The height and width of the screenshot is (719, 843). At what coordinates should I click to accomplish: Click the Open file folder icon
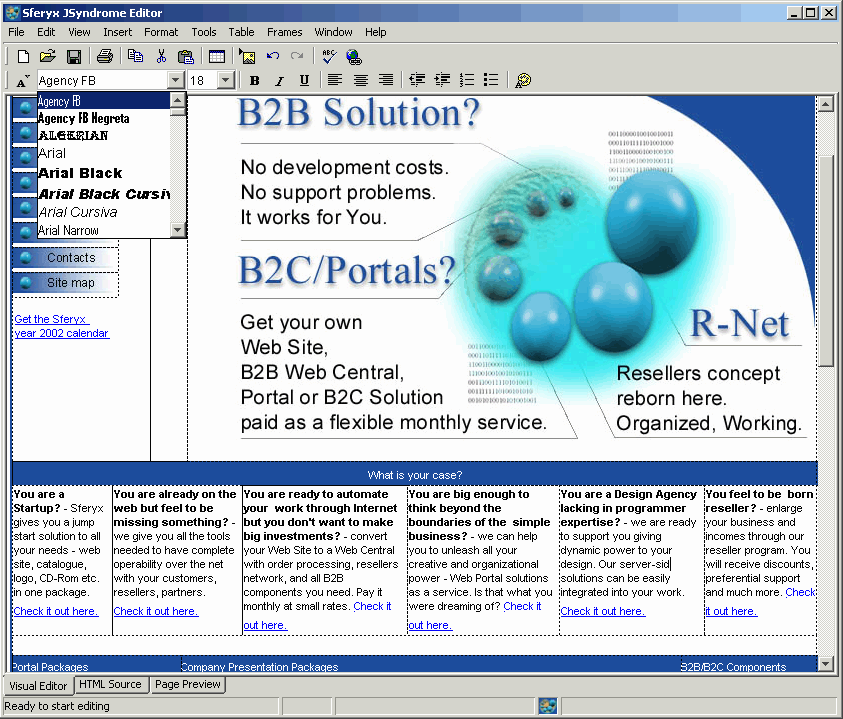pyautogui.click(x=47, y=56)
